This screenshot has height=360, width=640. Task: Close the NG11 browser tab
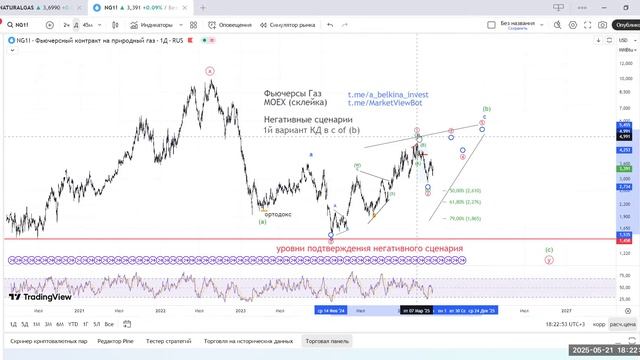pos(185,7)
